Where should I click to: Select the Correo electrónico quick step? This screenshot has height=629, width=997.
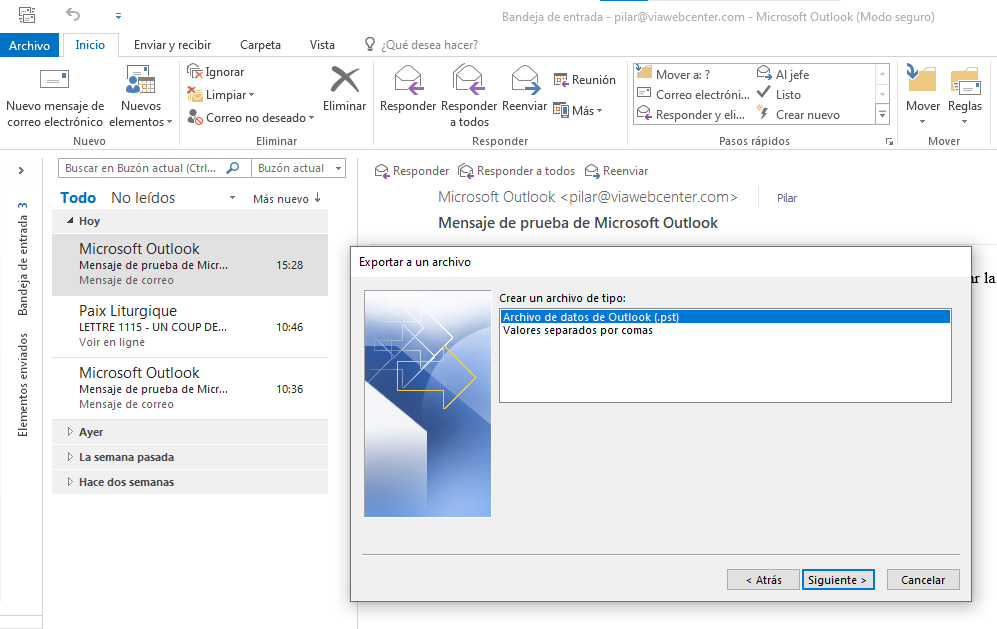694,95
